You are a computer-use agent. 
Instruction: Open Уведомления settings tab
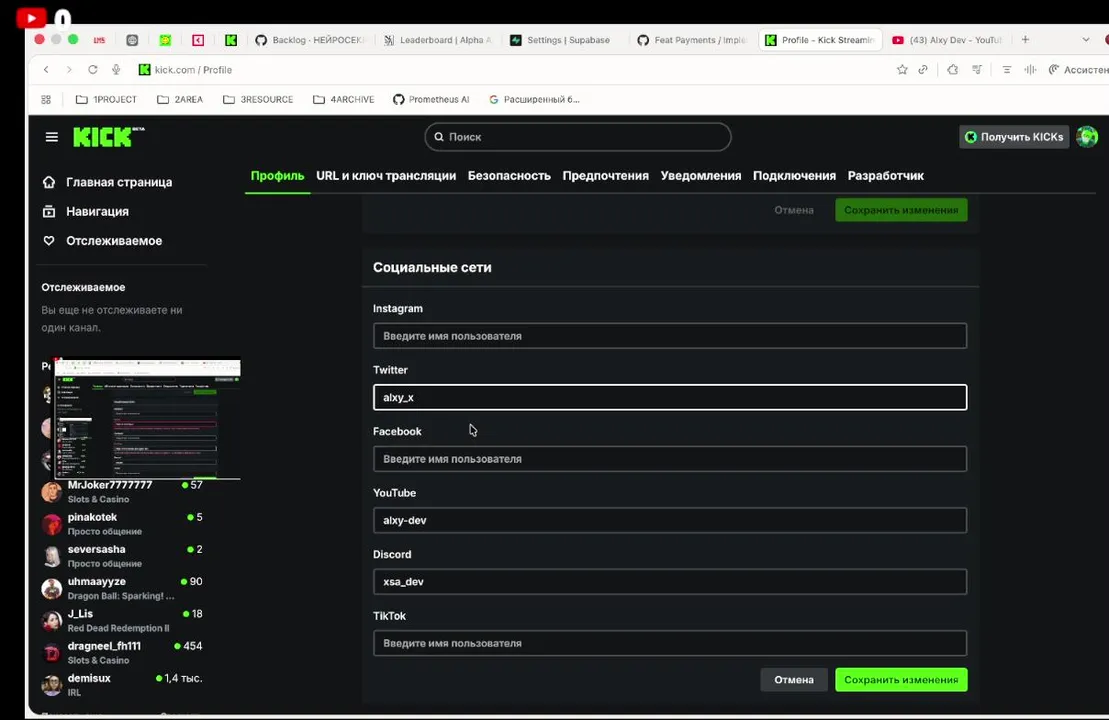[x=701, y=175]
